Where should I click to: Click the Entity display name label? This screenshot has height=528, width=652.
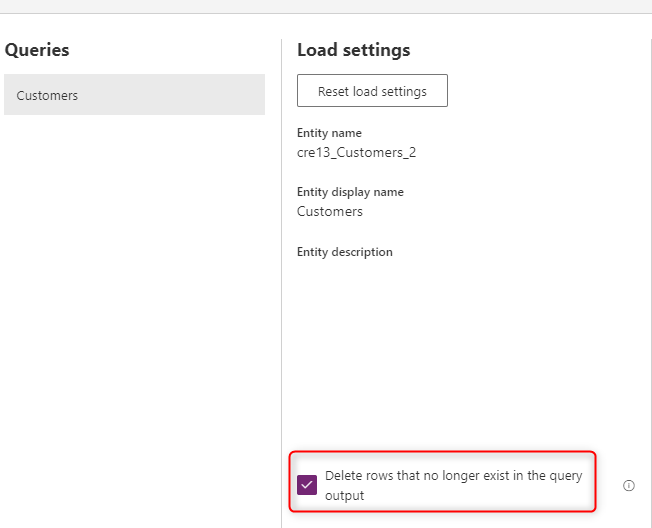[350, 192]
